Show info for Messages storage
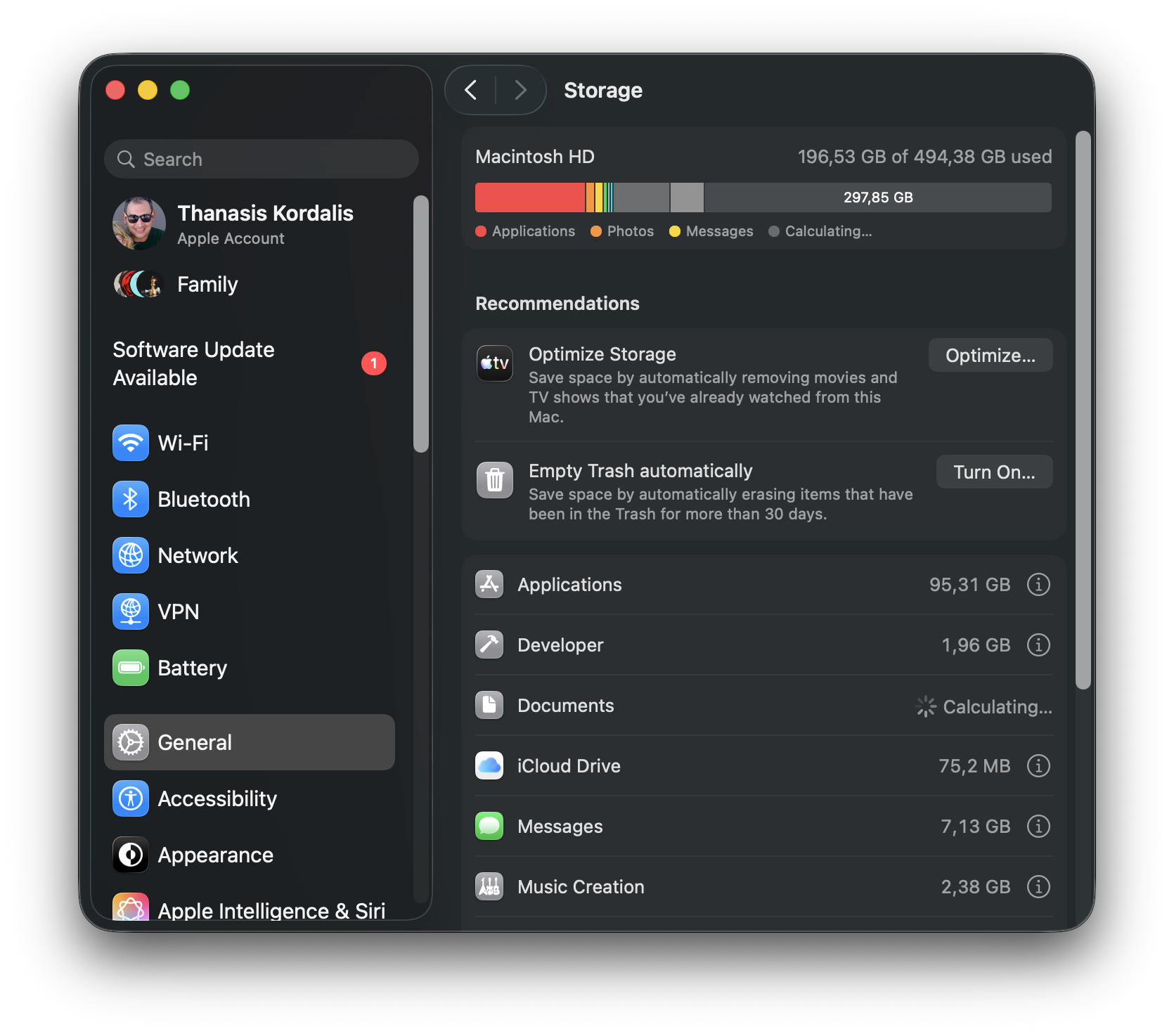Image resolution: width=1174 pixels, height=1036 pixels. (x=1038, y=826)
